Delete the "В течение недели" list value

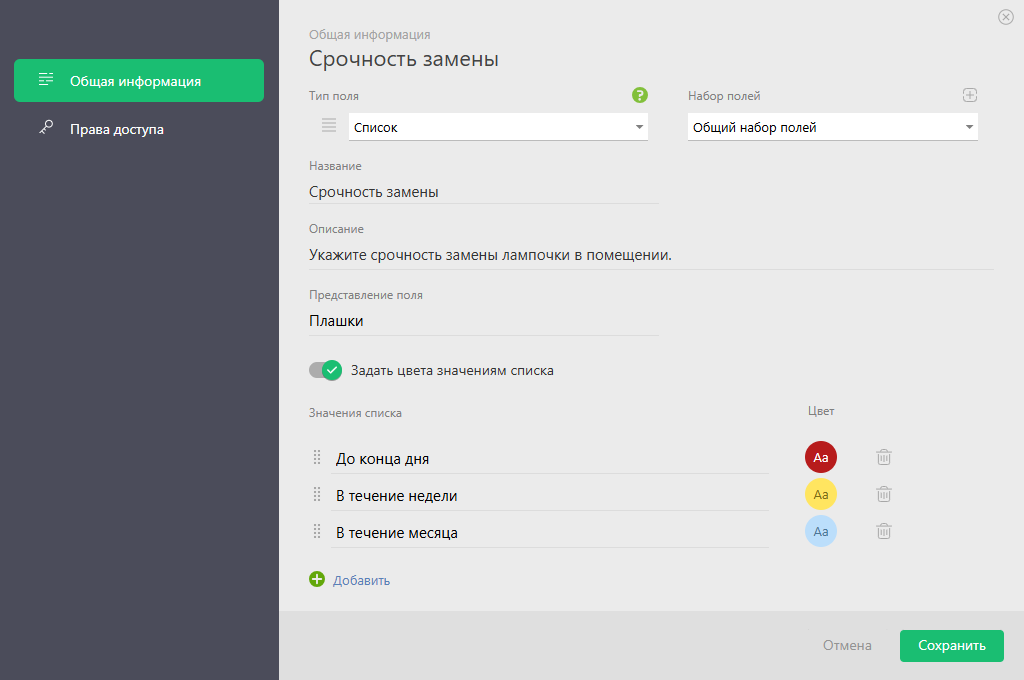coord(884,494)
